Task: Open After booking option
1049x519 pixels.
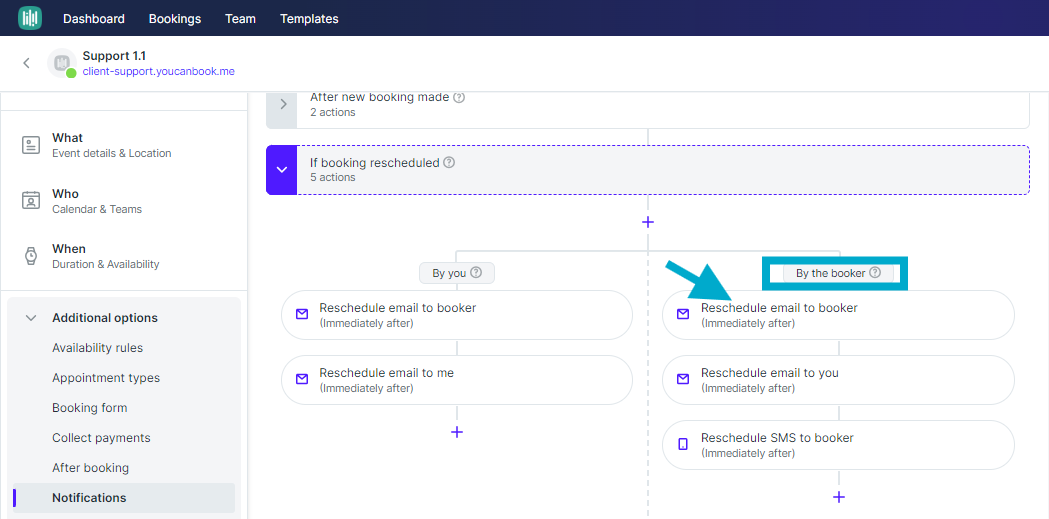Action: 90,468
